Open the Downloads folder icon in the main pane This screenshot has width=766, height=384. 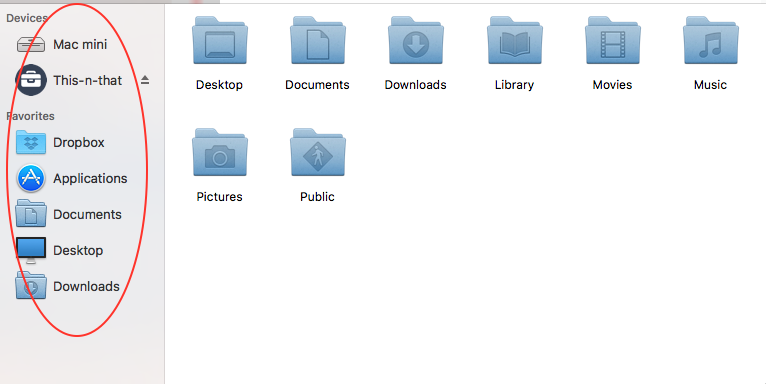(x=416, y=41)
